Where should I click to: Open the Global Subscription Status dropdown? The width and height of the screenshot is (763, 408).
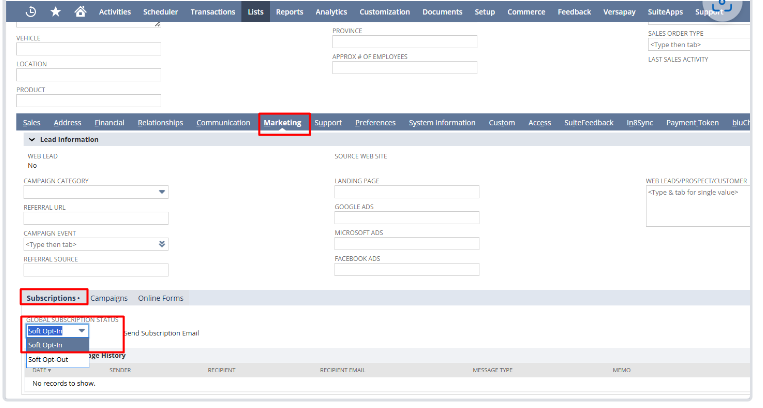(81, 330)
